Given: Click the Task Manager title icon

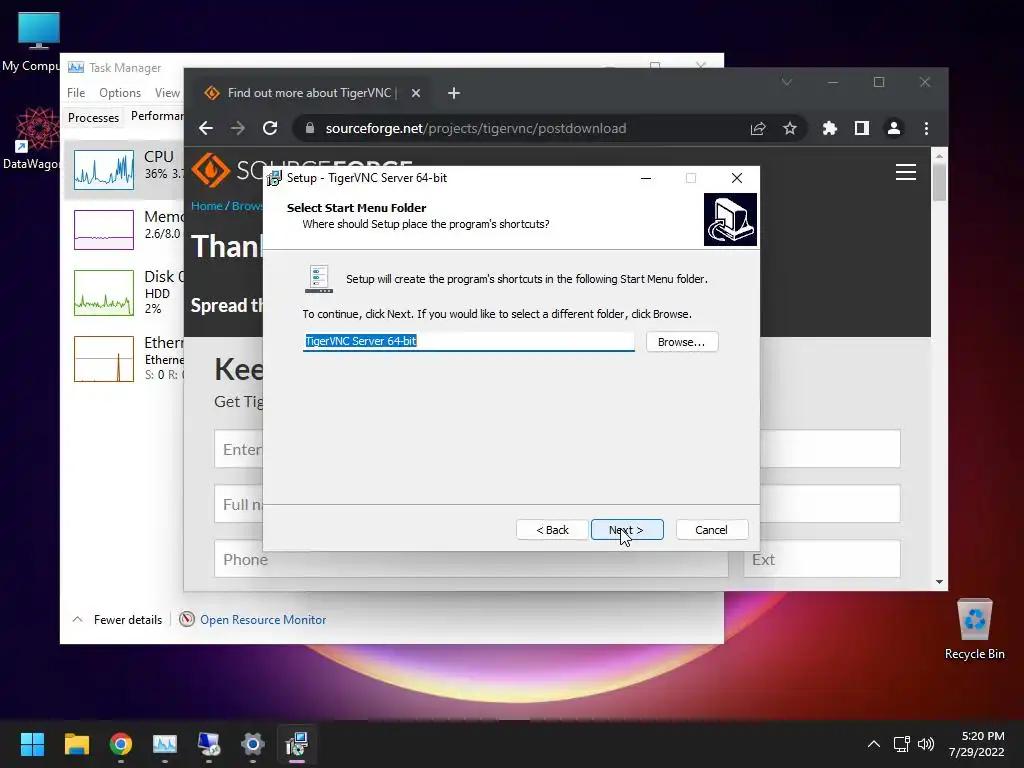Looking at the screenshot, I should point(76,67).
